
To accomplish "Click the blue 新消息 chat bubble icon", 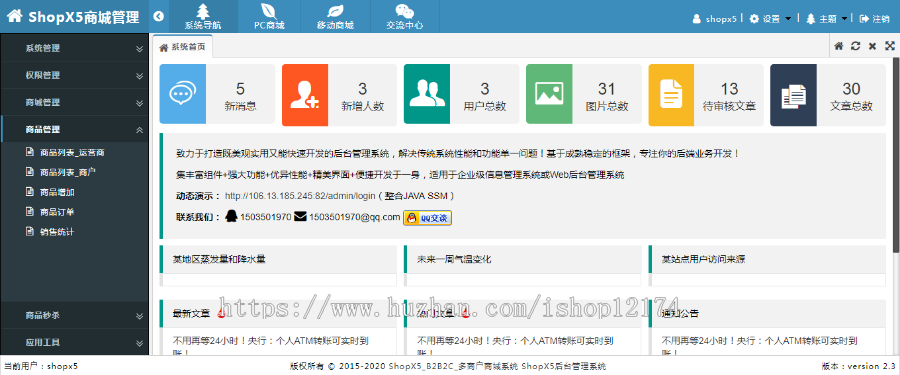I will [183, 94].
